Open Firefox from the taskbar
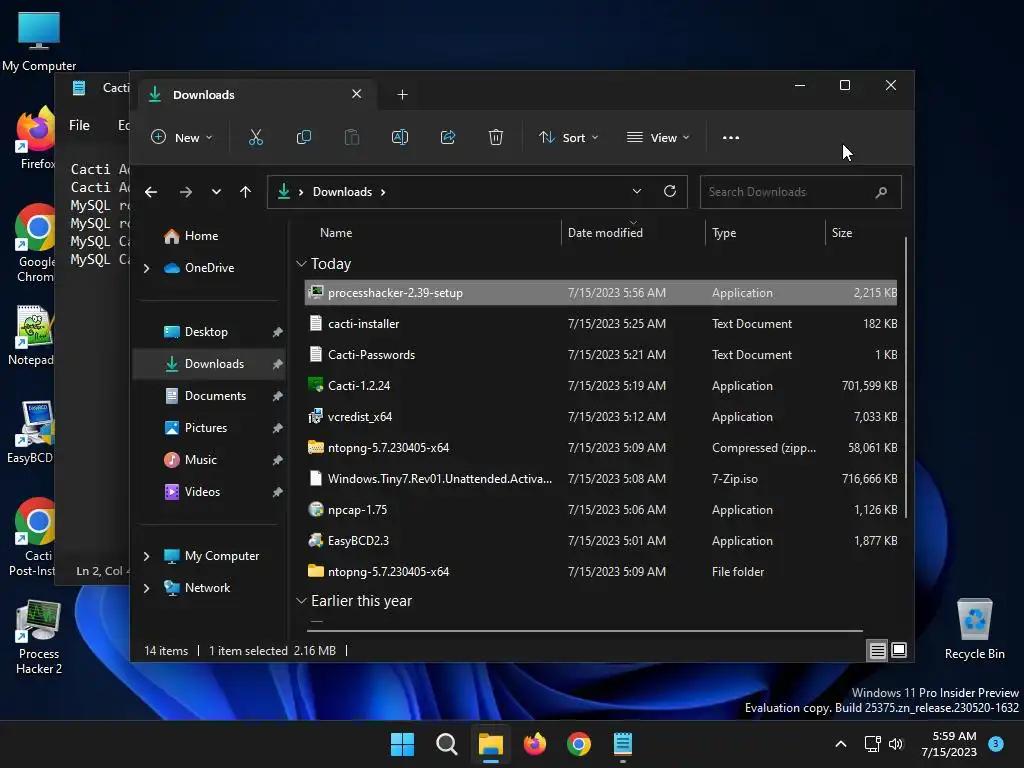1024x768 pixels. 535,744
